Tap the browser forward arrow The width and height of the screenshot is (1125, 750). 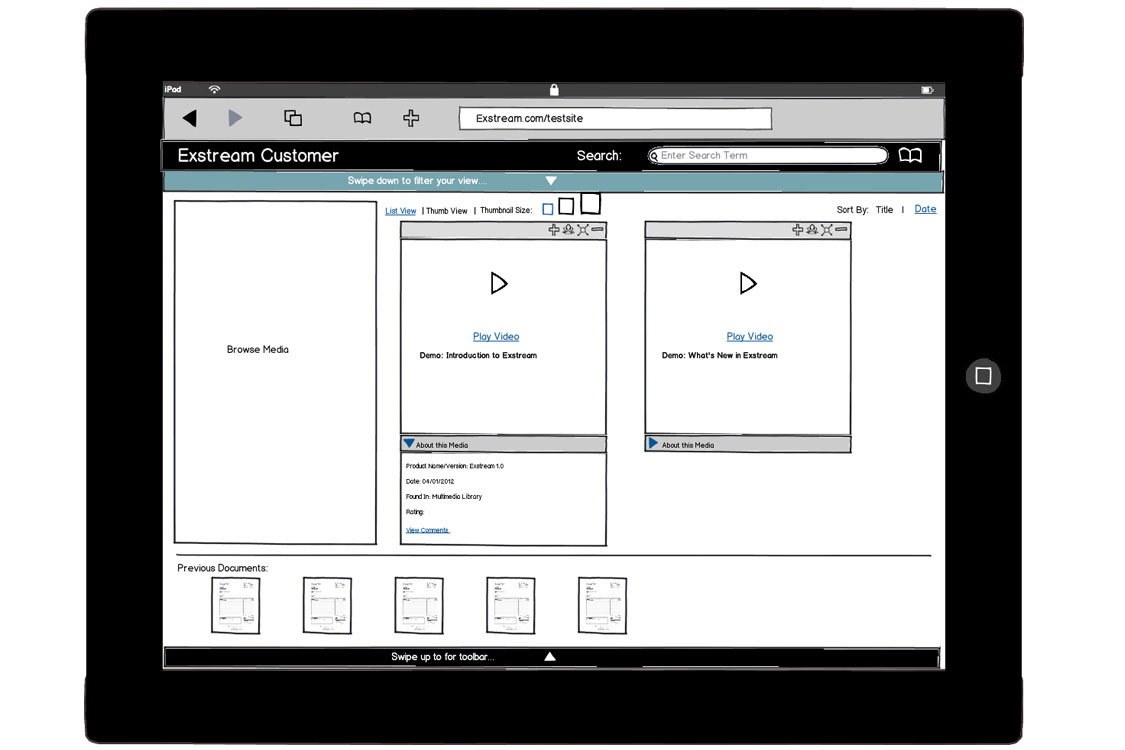[235, 118]
